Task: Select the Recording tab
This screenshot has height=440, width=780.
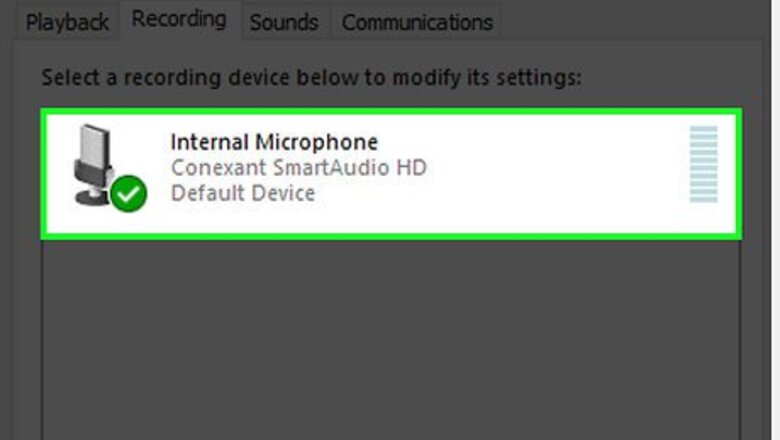Action: click(x=180, y=20)
